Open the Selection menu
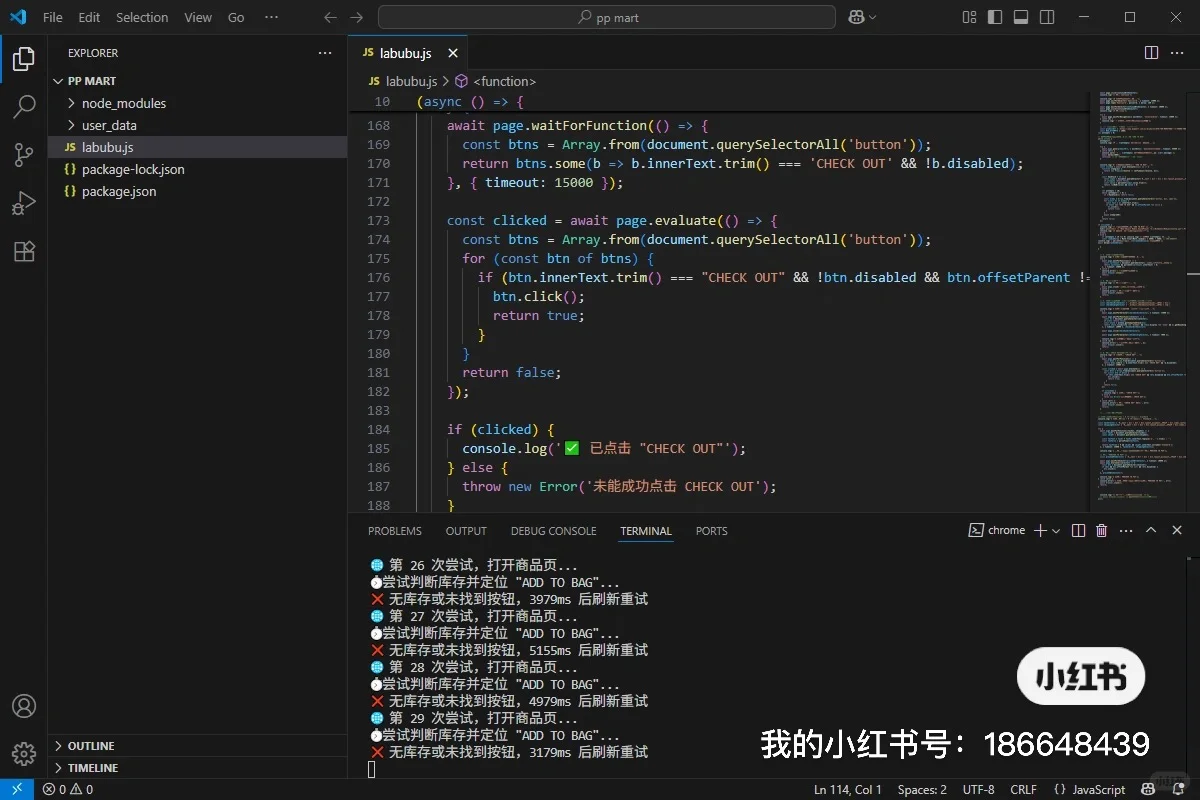The image size is (1200, 800). pyautogui.click(x=142, y=17)
